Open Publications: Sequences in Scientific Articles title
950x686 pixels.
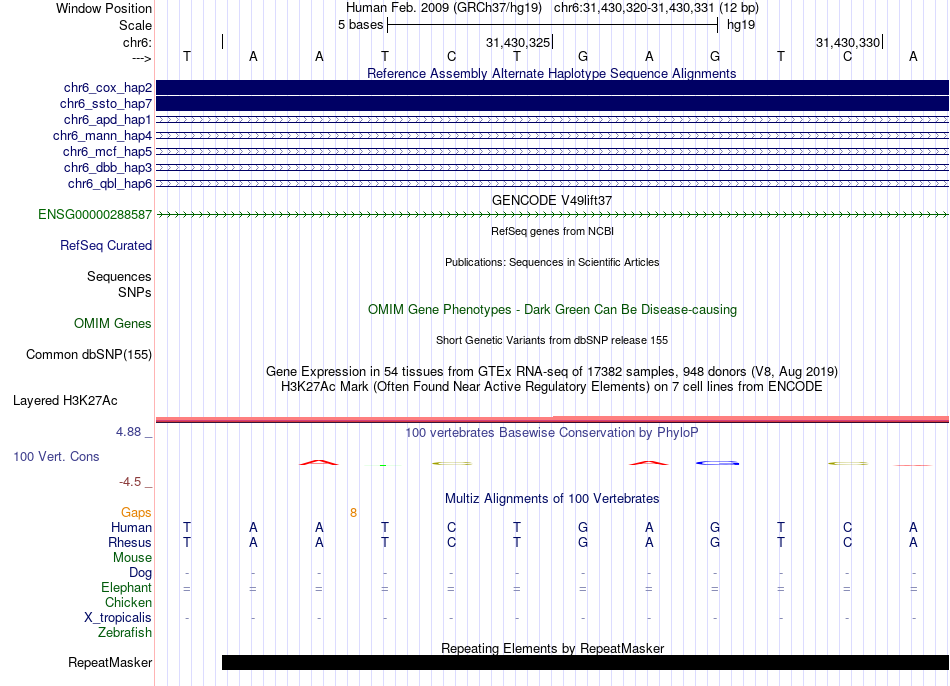click(552, 262)
